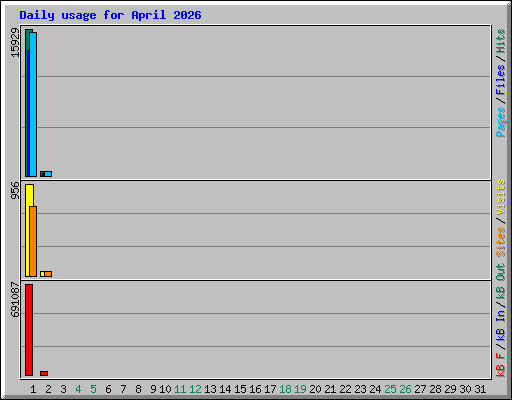This screenshot has height=400, width=512.
Task: Click the kB F legend label
Action: 501,365
